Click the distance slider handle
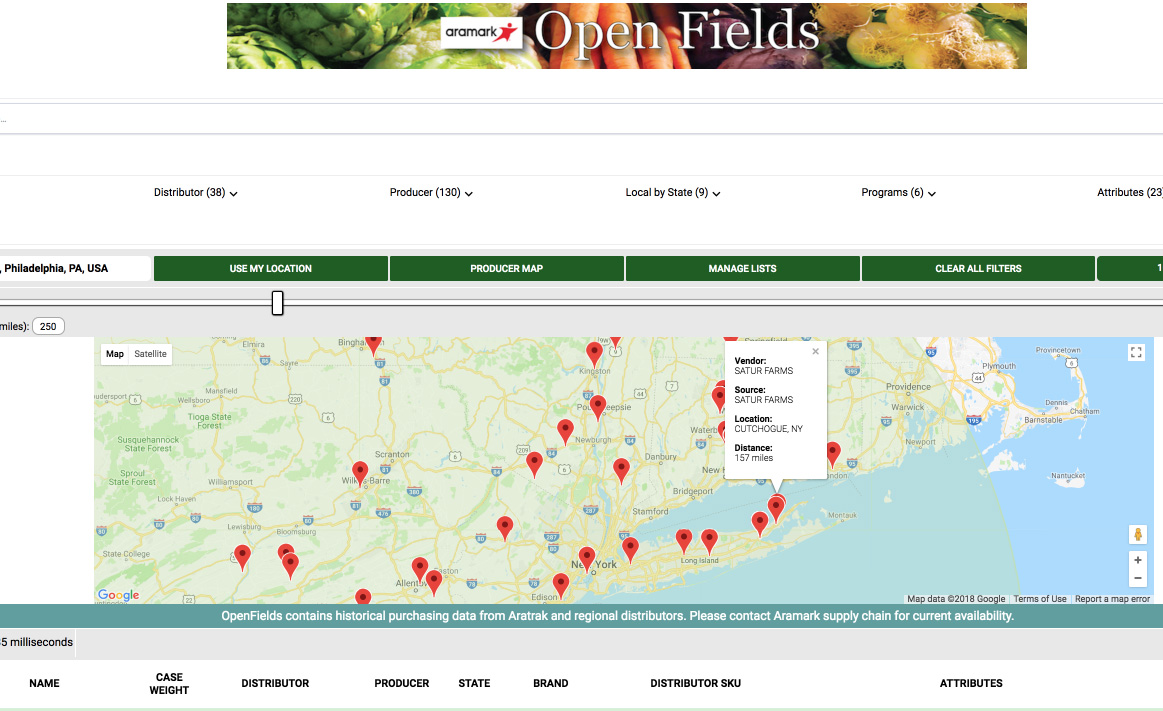This screenshot has height=711, width=1163. [277, 302]
